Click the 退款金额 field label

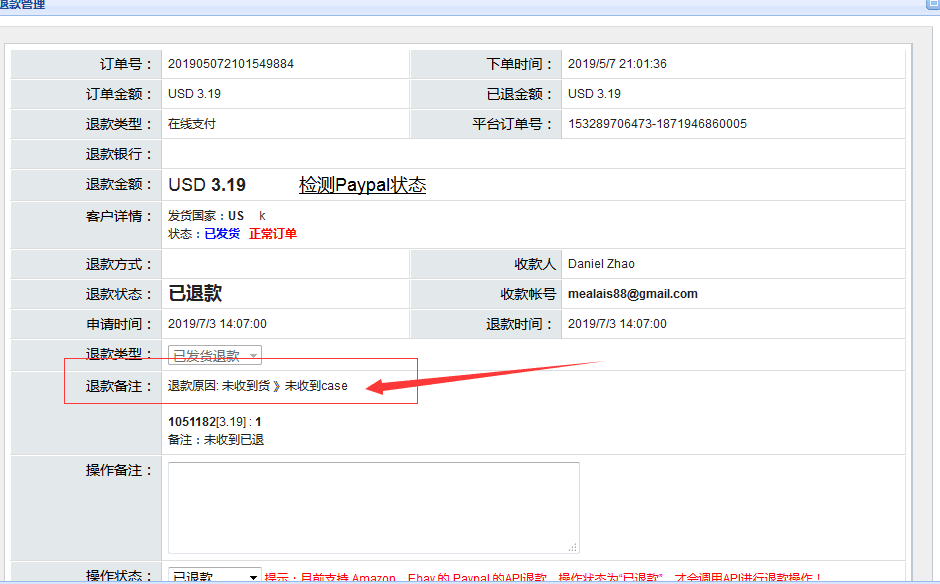click(119, 184)
